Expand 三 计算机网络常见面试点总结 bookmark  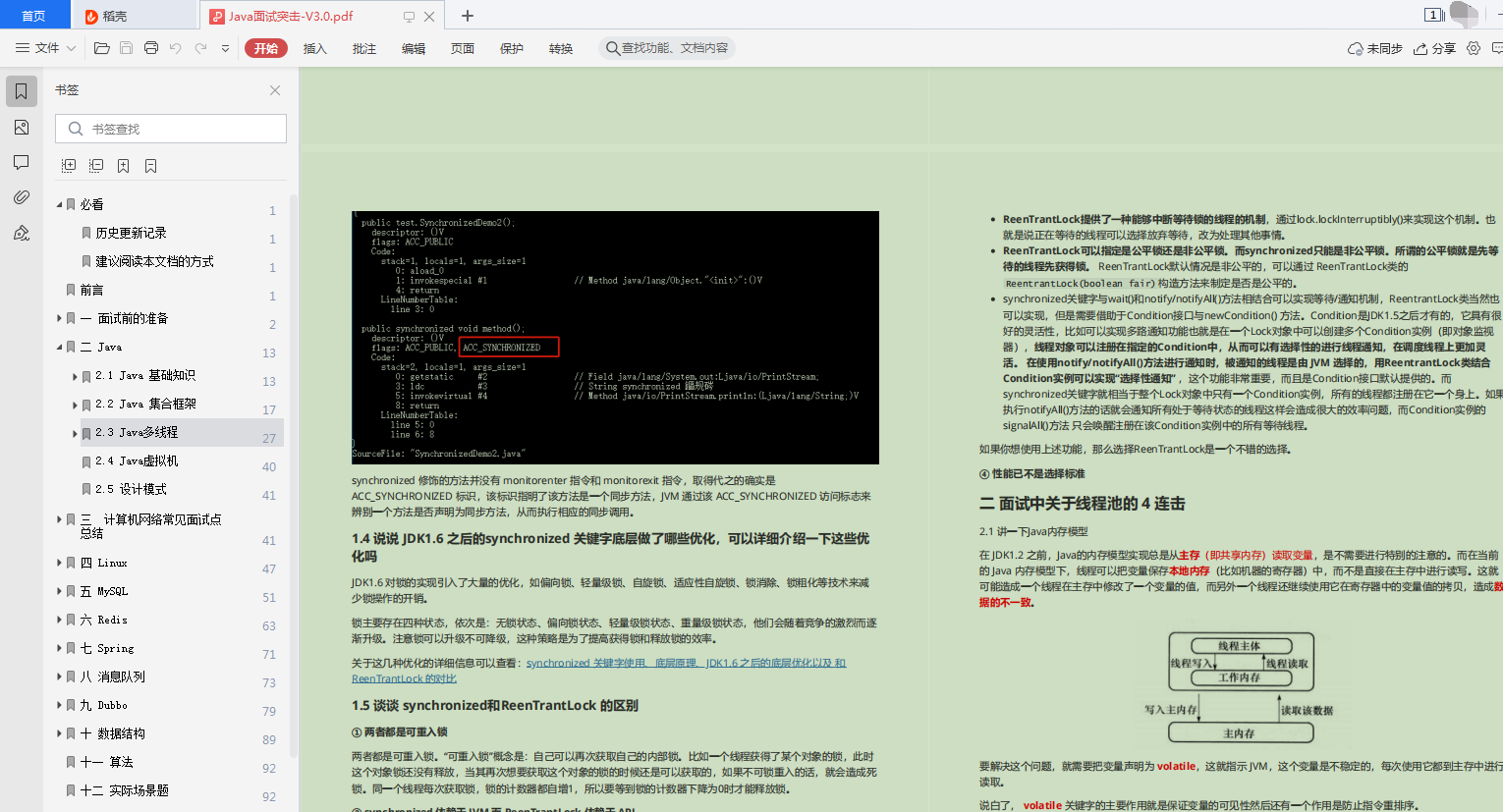coord(59,519)
